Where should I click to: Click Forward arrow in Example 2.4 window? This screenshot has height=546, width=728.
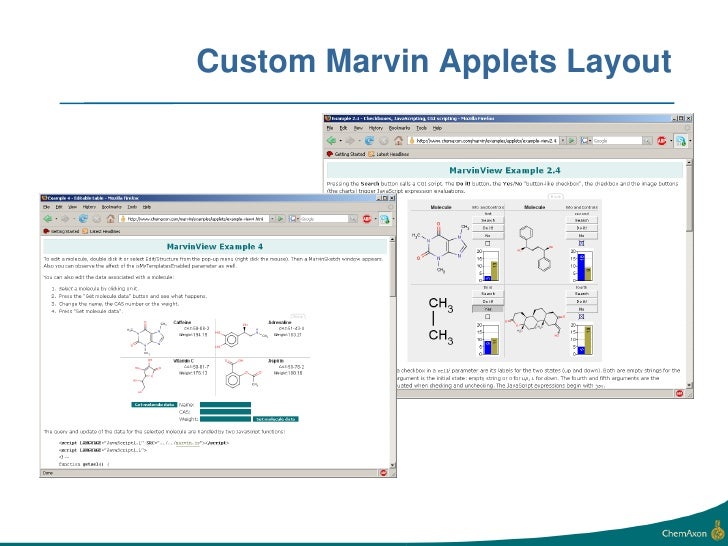click(350, 140)
